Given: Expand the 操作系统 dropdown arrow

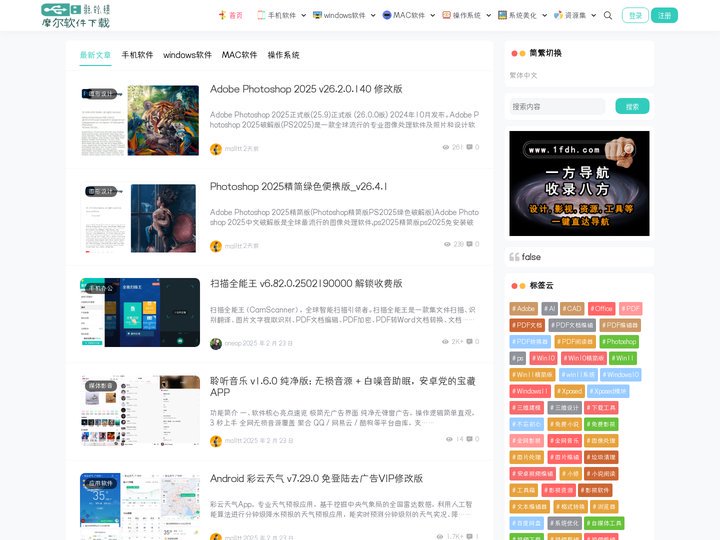Looking at the screenshot, I should [x=489, y=16].
